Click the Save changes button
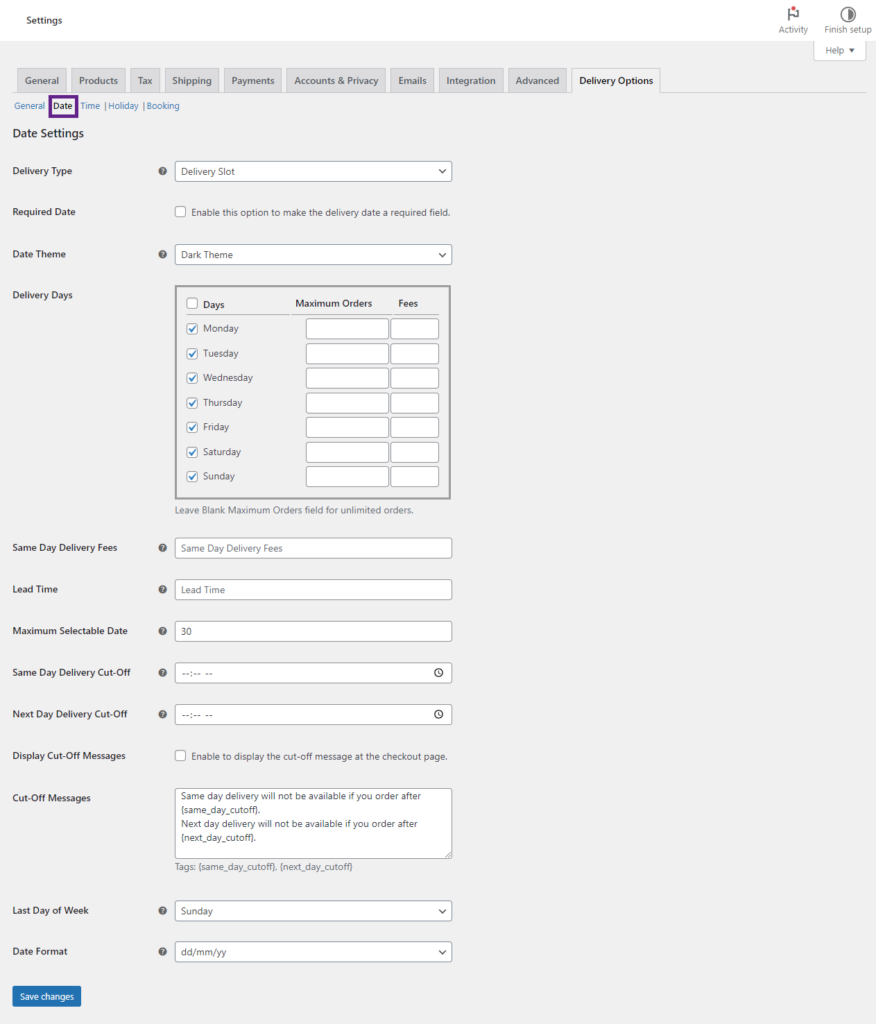Image resolution: width=876 pixels, height=1024 pixels. [46, 997]
